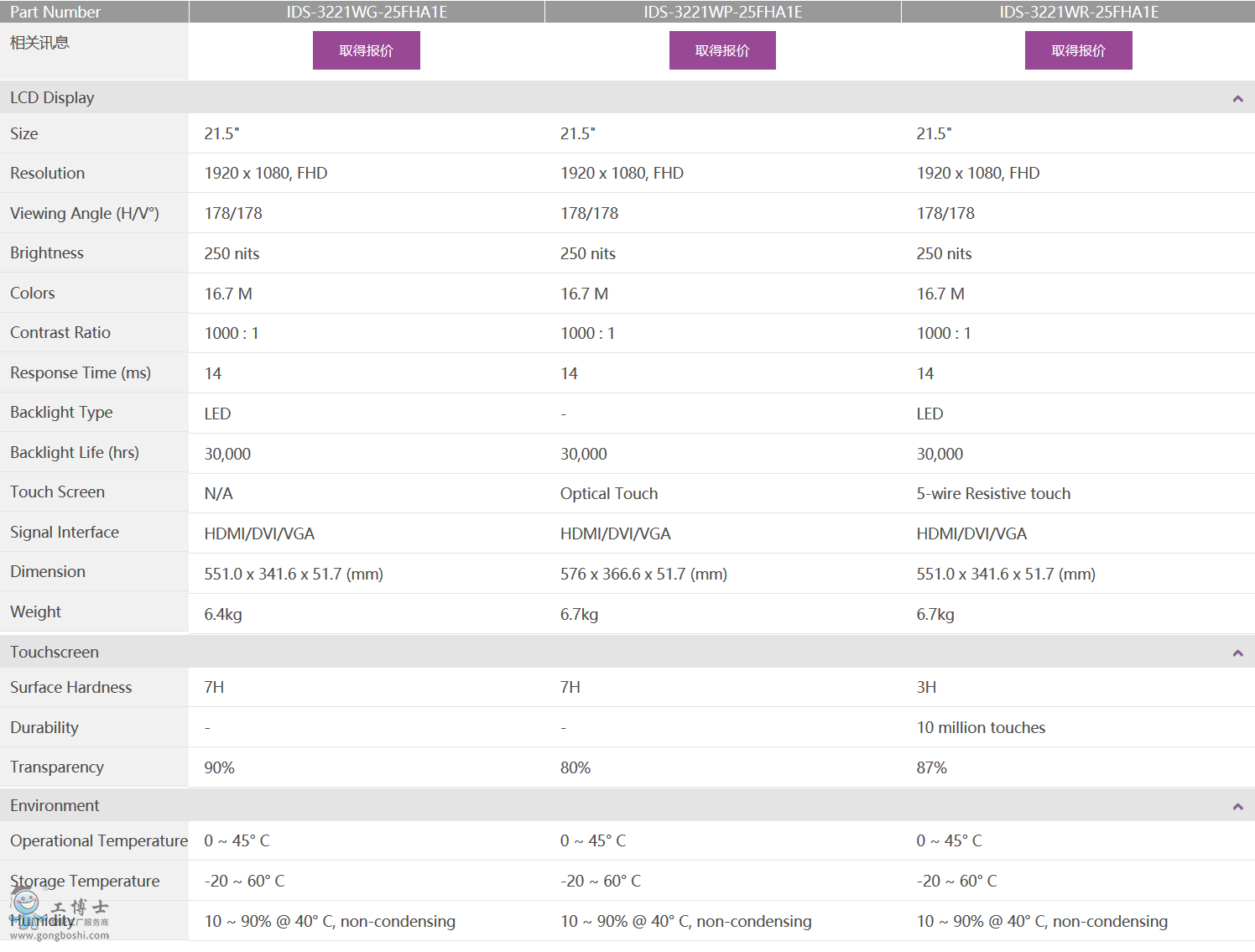
Task: Click the 相关讯息 row label
Action: [x=39, y=43]
